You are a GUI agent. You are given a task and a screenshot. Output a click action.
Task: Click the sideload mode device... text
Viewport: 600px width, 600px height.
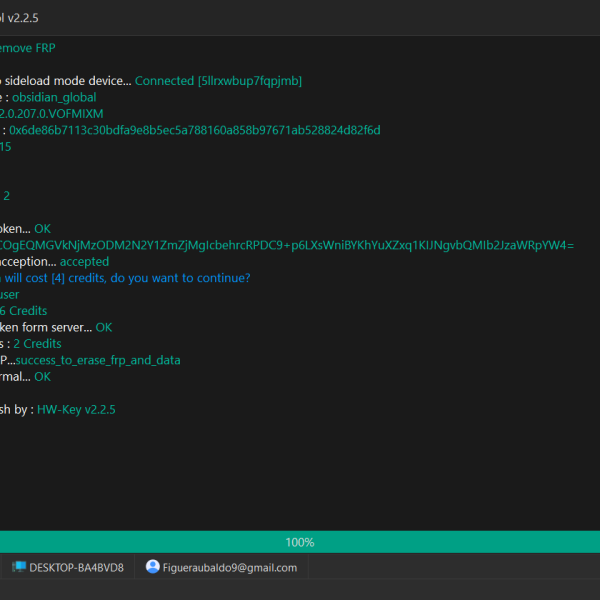pos(68,81)
